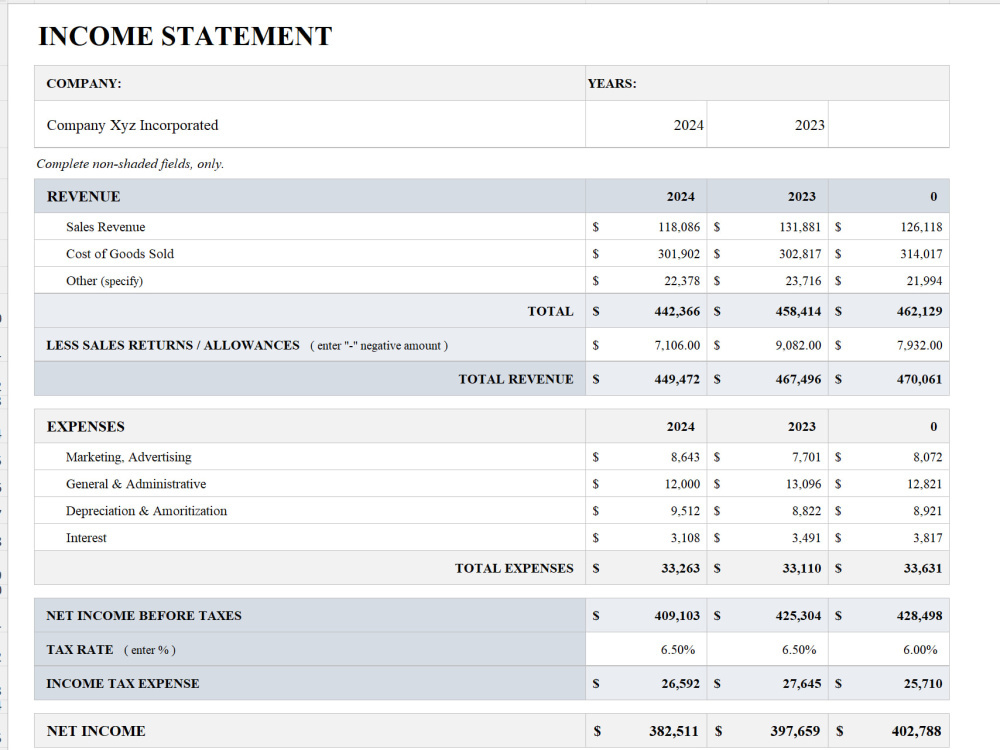1000x750 pixels.
Task: Select the company name cell 'Company Xyz Incorporated'
Action: pos(310,124)
